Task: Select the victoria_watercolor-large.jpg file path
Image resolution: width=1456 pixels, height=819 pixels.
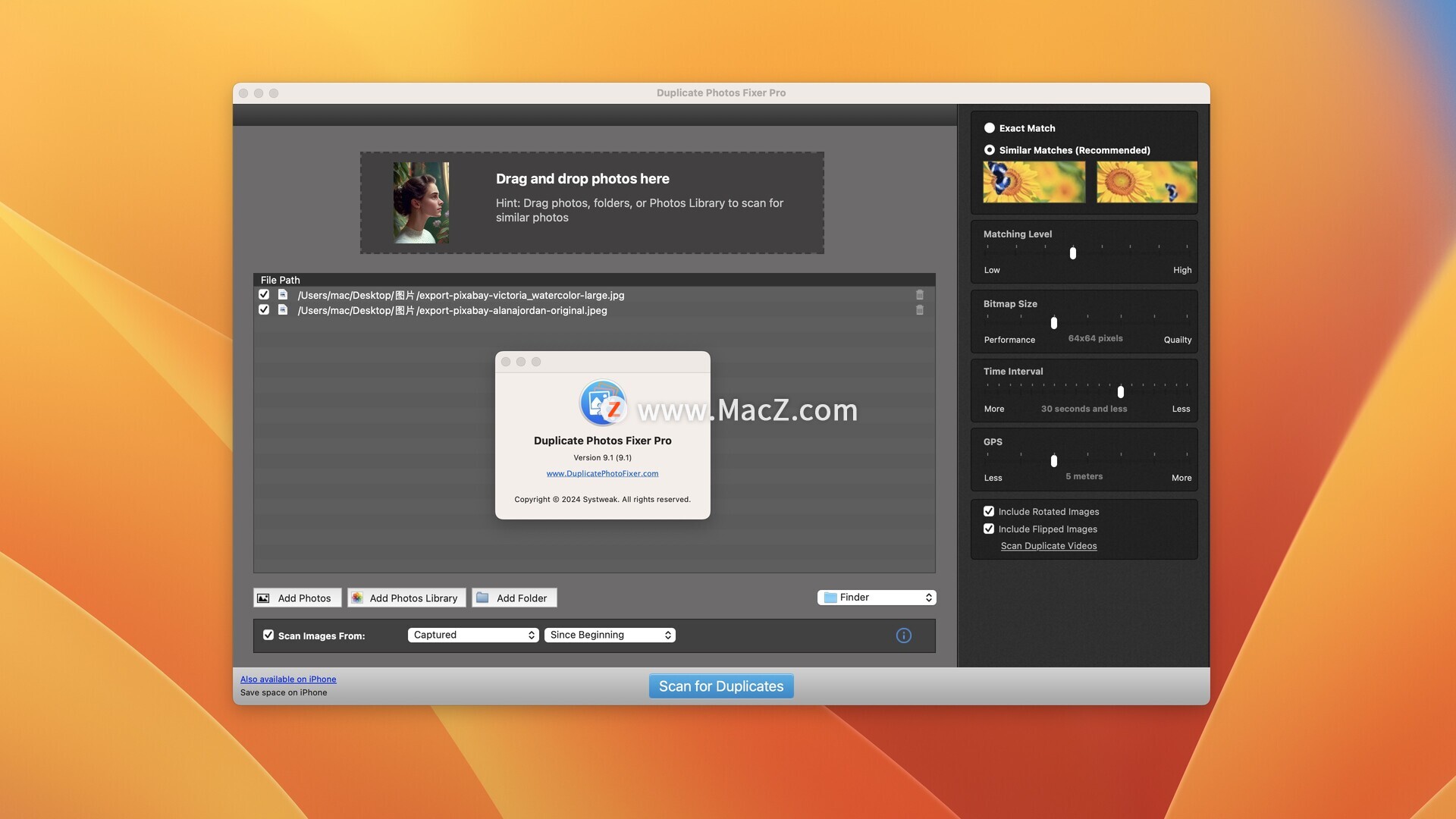Action: tap(461, 295)
